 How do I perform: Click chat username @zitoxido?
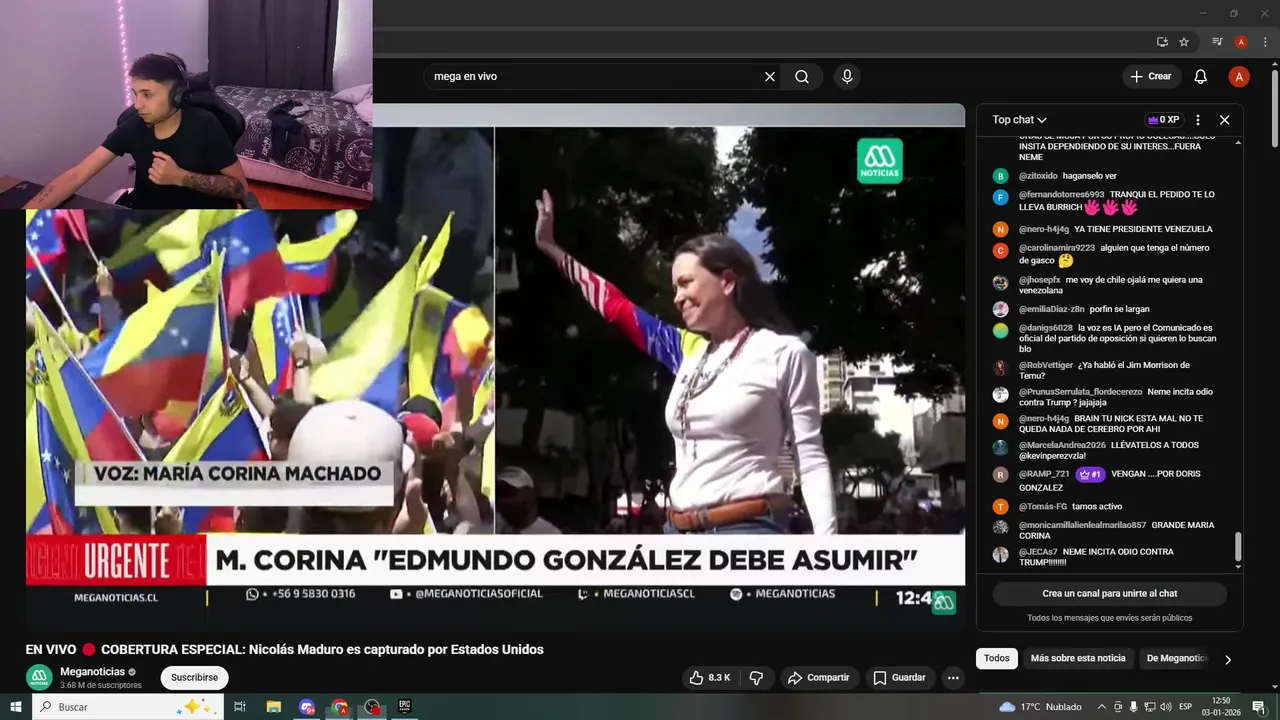[1038, 176]
